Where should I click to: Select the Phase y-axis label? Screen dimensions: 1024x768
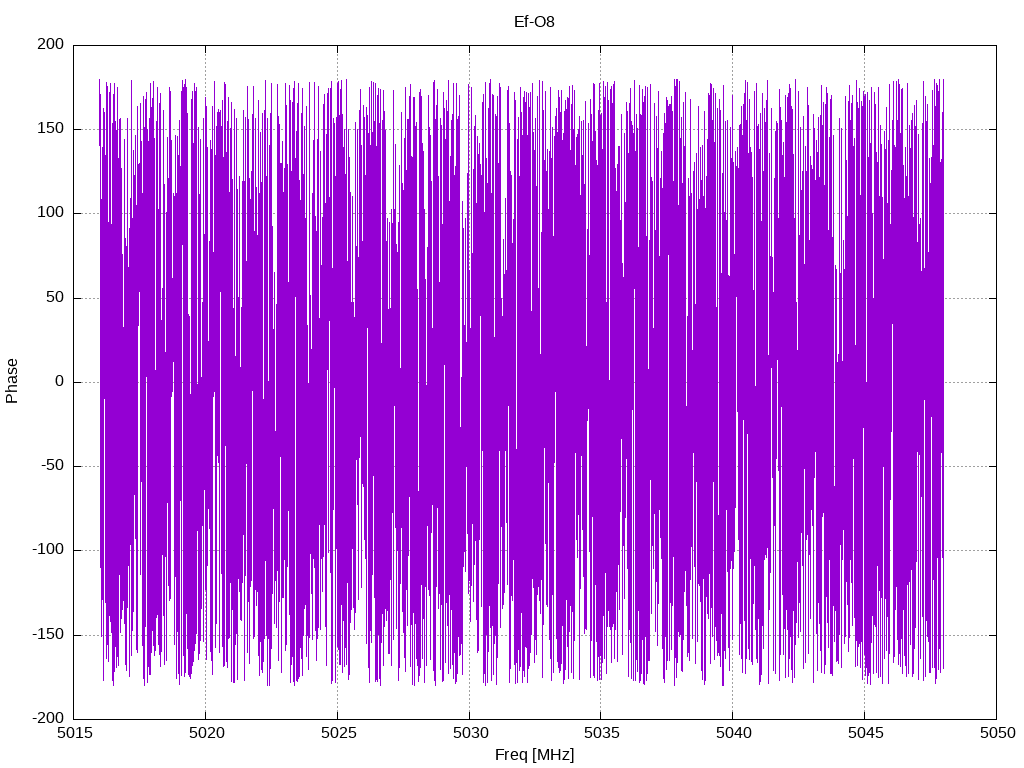[12, 381]
